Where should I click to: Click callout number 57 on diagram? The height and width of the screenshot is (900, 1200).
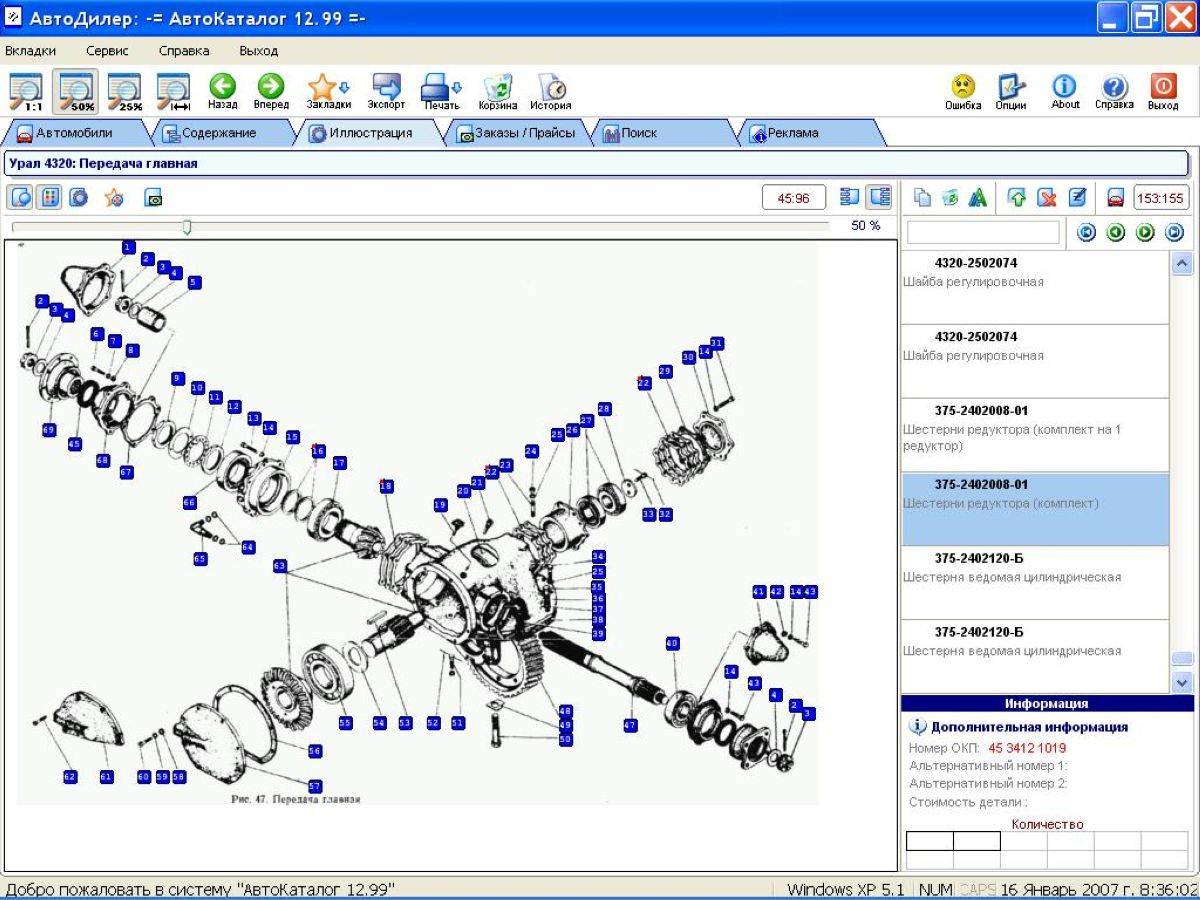tap(315, 786)
